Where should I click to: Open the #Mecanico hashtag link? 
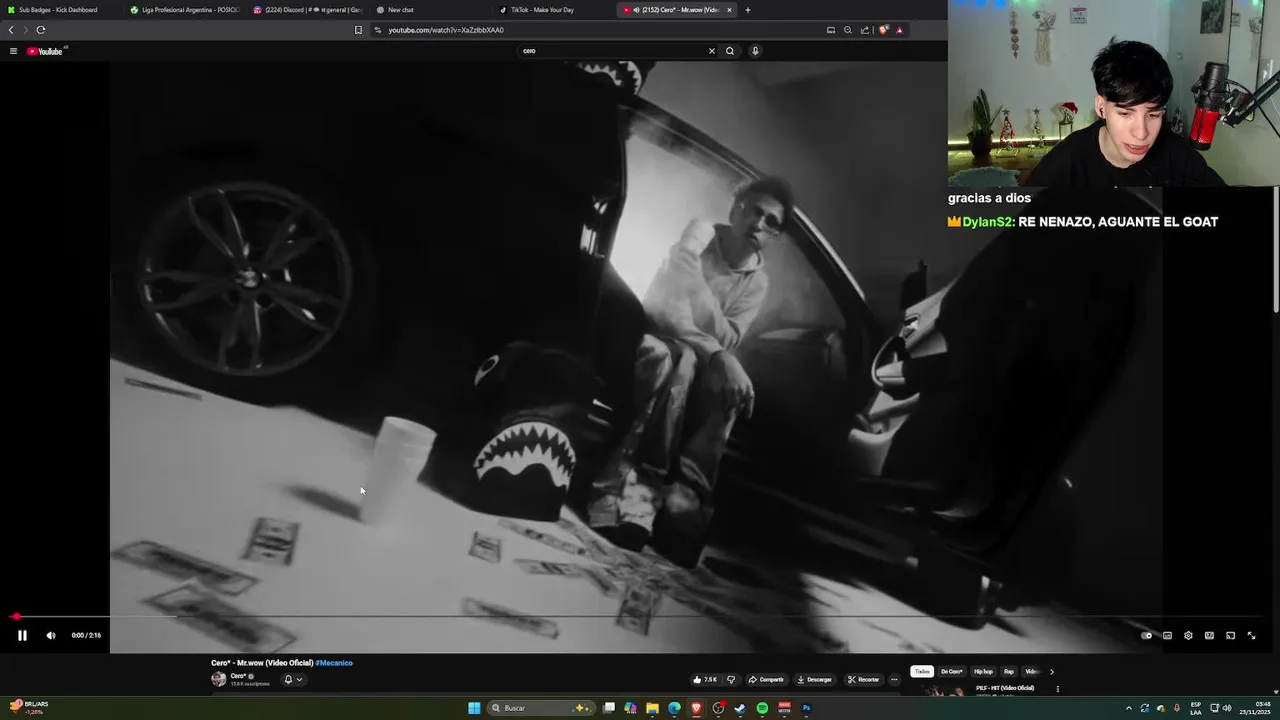pos(334,663)
